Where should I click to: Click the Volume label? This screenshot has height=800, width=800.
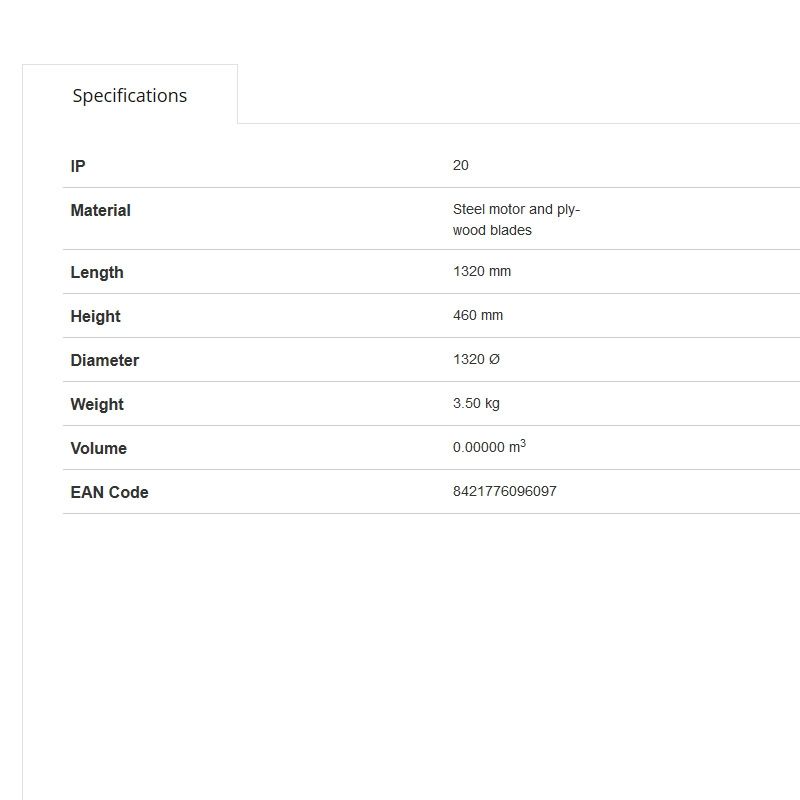[x=98, y=448]
